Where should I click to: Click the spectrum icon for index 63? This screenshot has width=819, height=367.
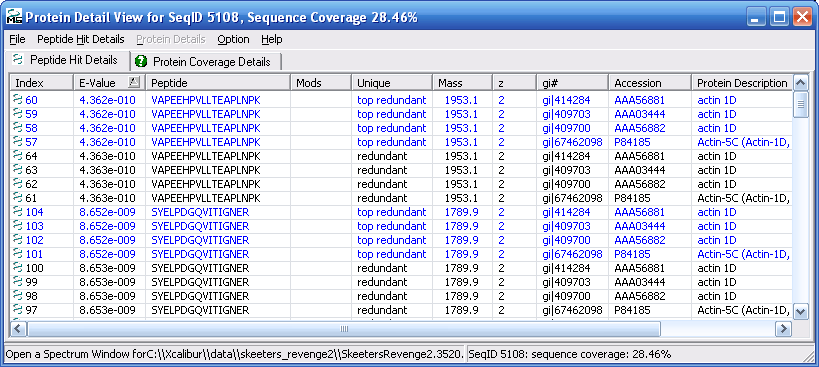[x=19, y=170]
